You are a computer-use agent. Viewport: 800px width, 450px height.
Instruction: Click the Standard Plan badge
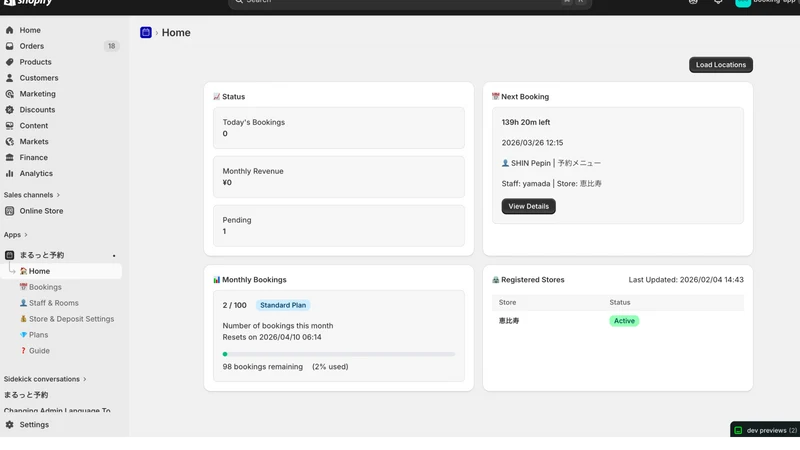pos(283,305)
